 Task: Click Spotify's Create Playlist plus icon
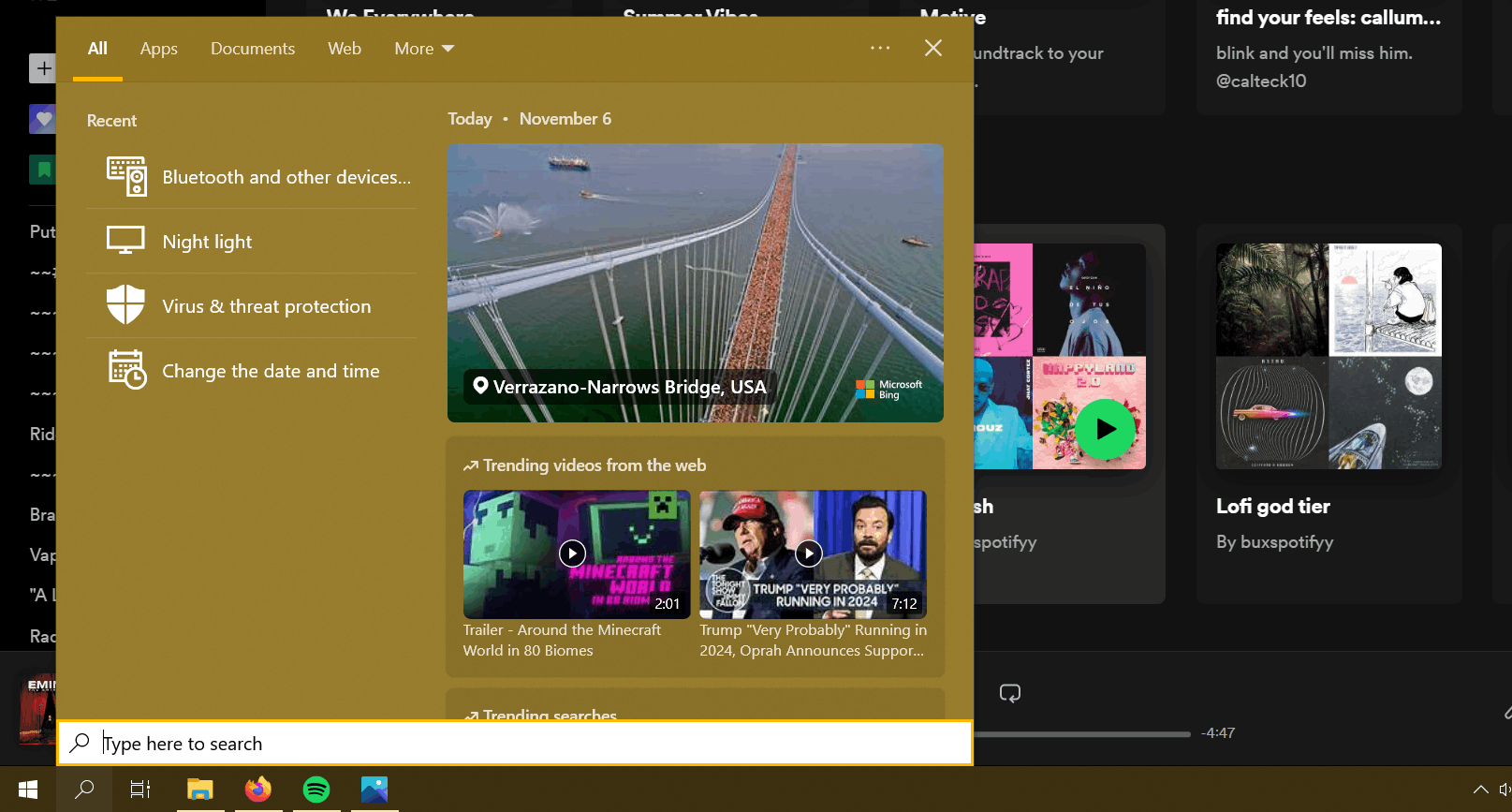[x=43, y=68]
